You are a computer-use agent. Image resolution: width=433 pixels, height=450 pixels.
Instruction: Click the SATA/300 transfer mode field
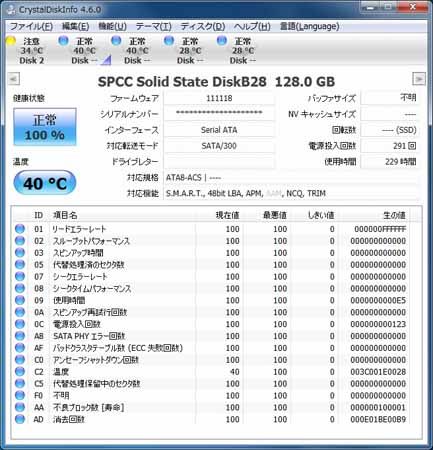tap(219, 146)
